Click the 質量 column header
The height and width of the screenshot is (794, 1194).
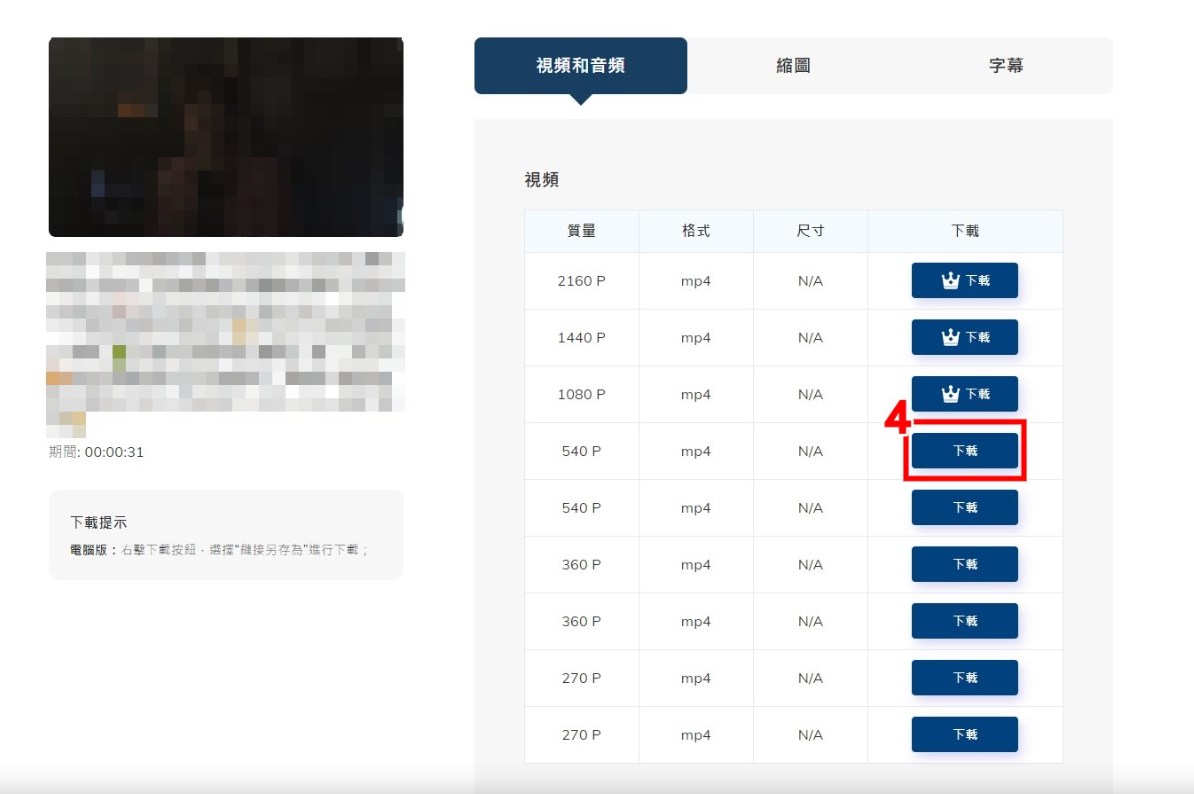581,231
